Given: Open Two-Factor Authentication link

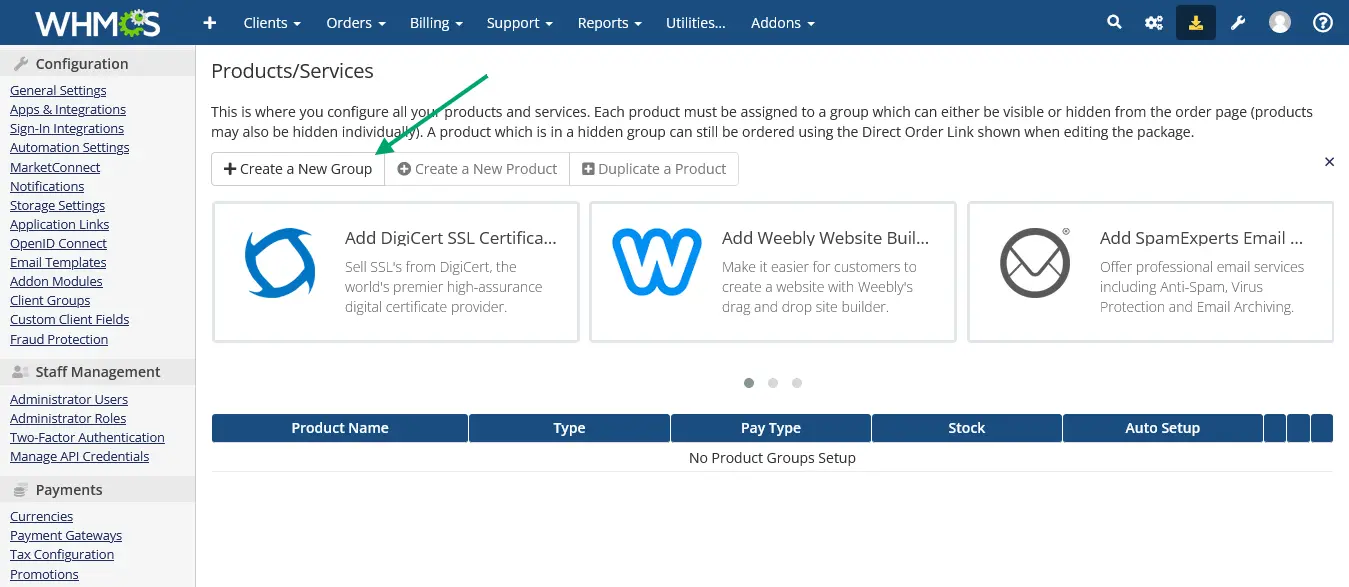Looking at the screenshot, I should pos(87,437).
